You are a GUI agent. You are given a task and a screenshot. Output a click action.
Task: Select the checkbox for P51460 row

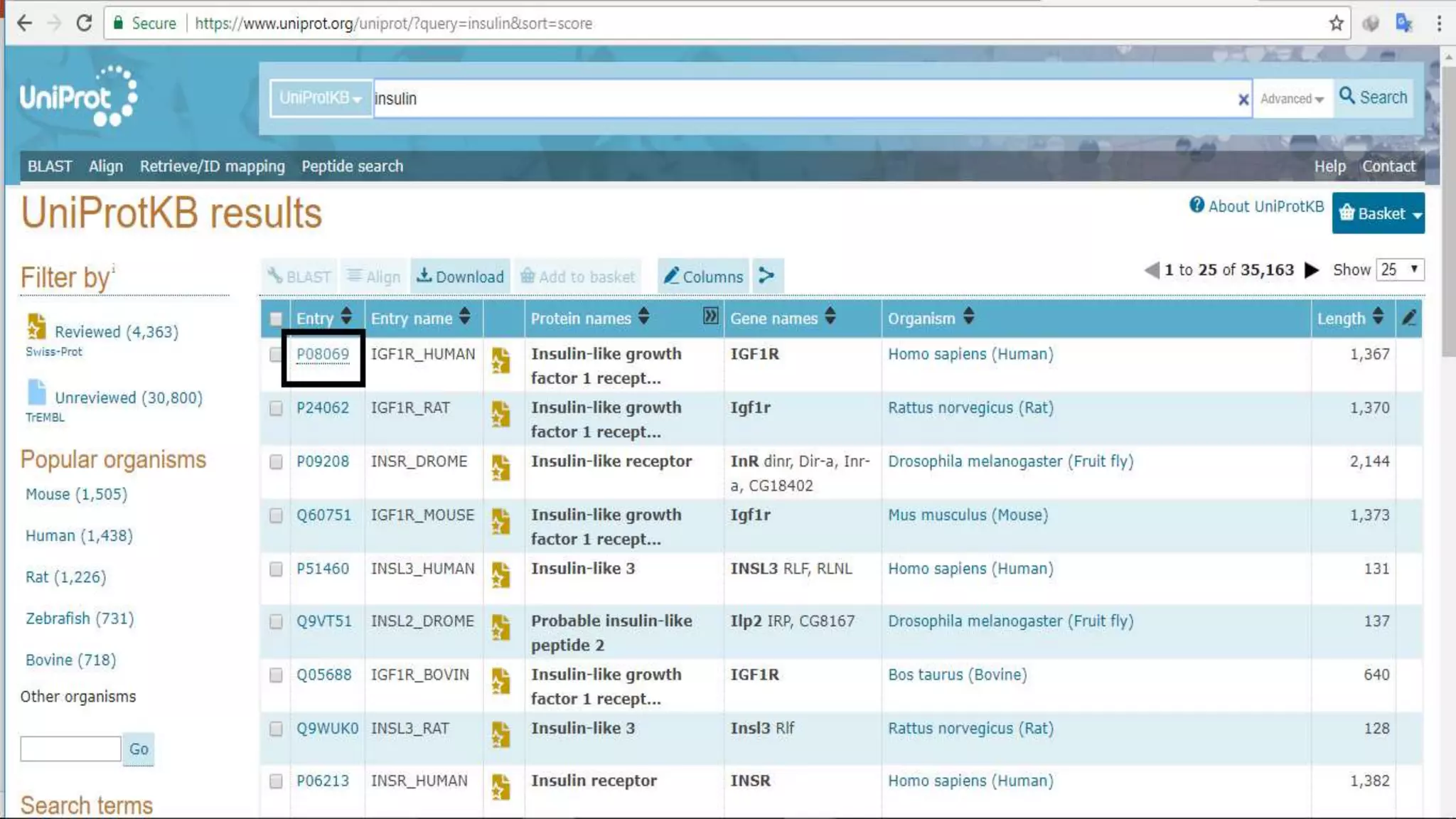click(276, 569)
